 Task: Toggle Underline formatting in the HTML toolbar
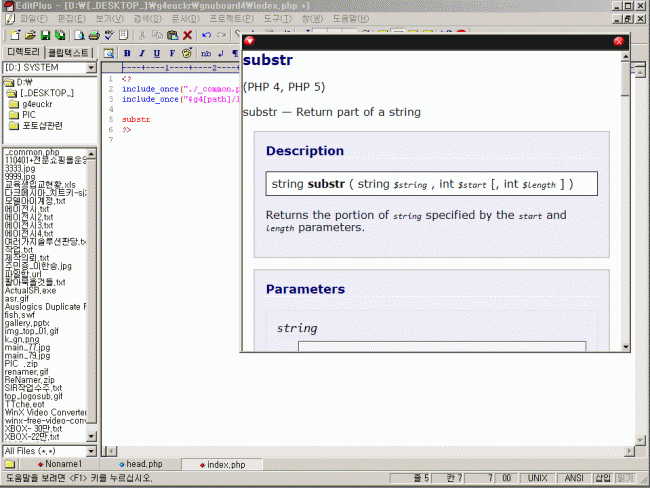click(157, 53)
